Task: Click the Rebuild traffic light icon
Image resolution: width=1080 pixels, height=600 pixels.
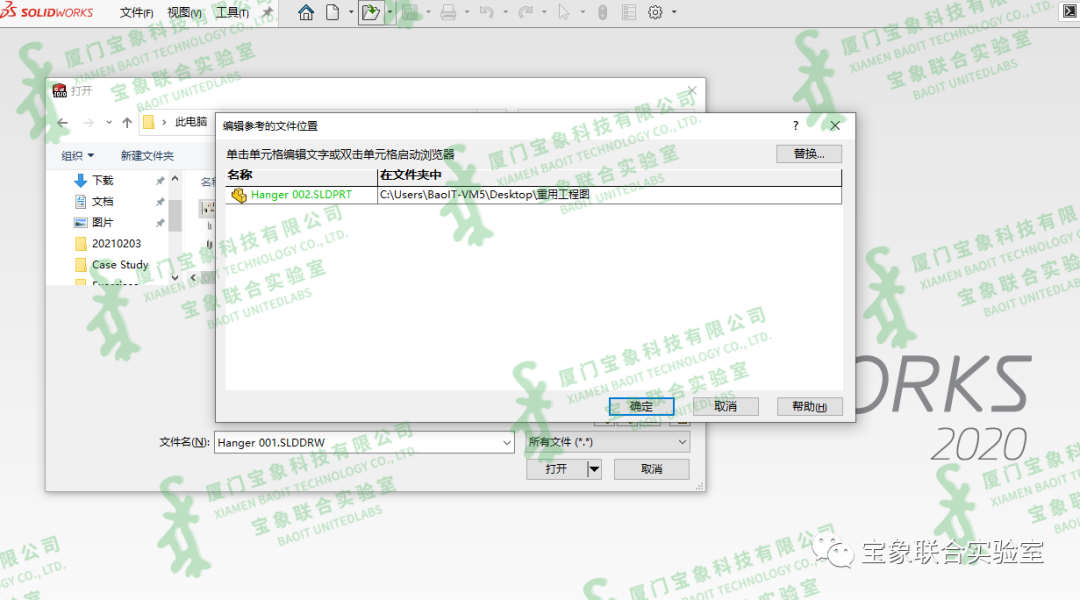Action: click(603, 12)
